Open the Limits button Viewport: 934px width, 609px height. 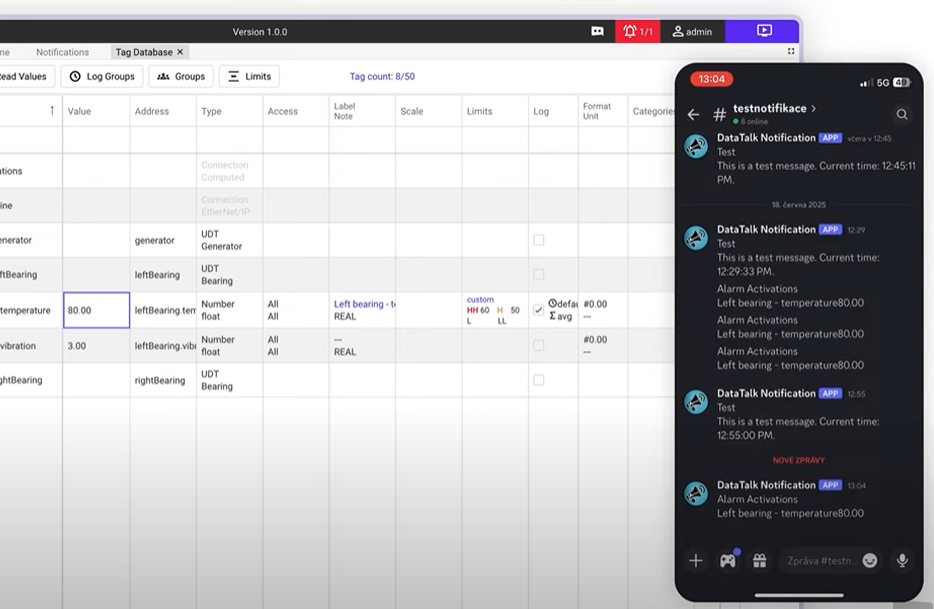coord(250,76)
